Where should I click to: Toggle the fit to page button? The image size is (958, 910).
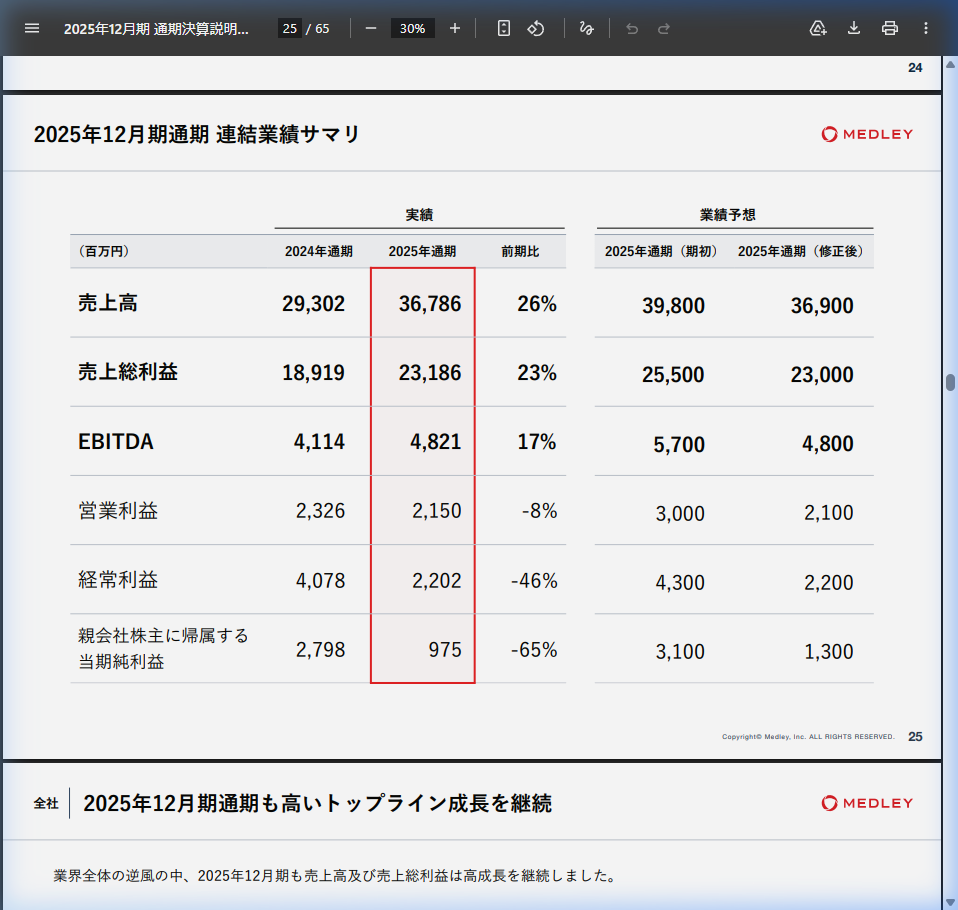click(x=504, y=28)
